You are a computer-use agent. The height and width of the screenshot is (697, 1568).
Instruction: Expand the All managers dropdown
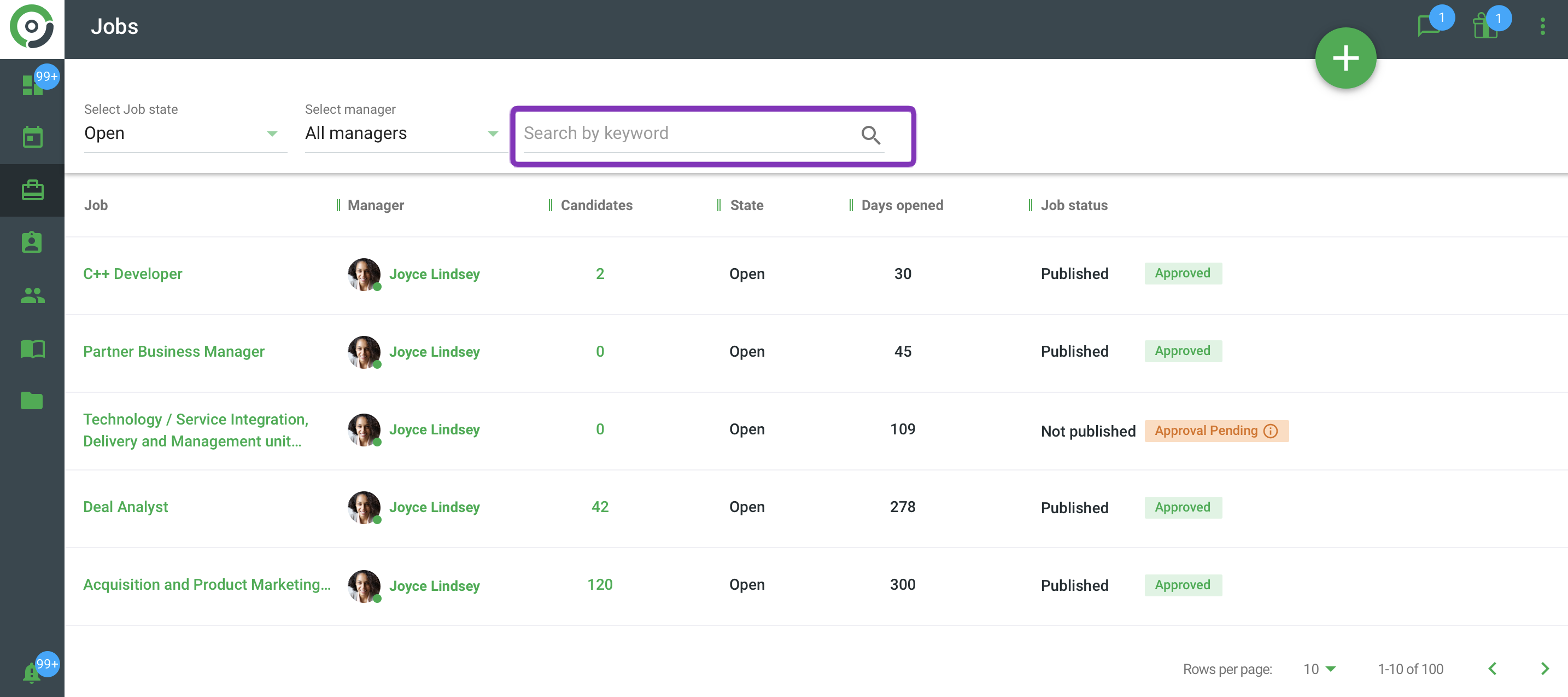(x=402, y=133)
